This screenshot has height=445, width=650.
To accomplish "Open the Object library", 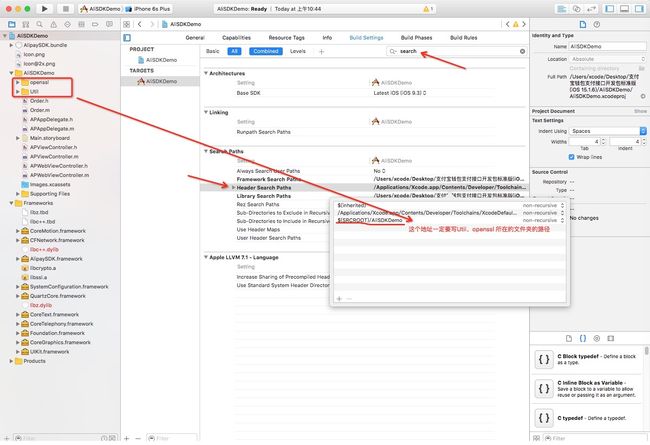I will (x=597, y=338).
